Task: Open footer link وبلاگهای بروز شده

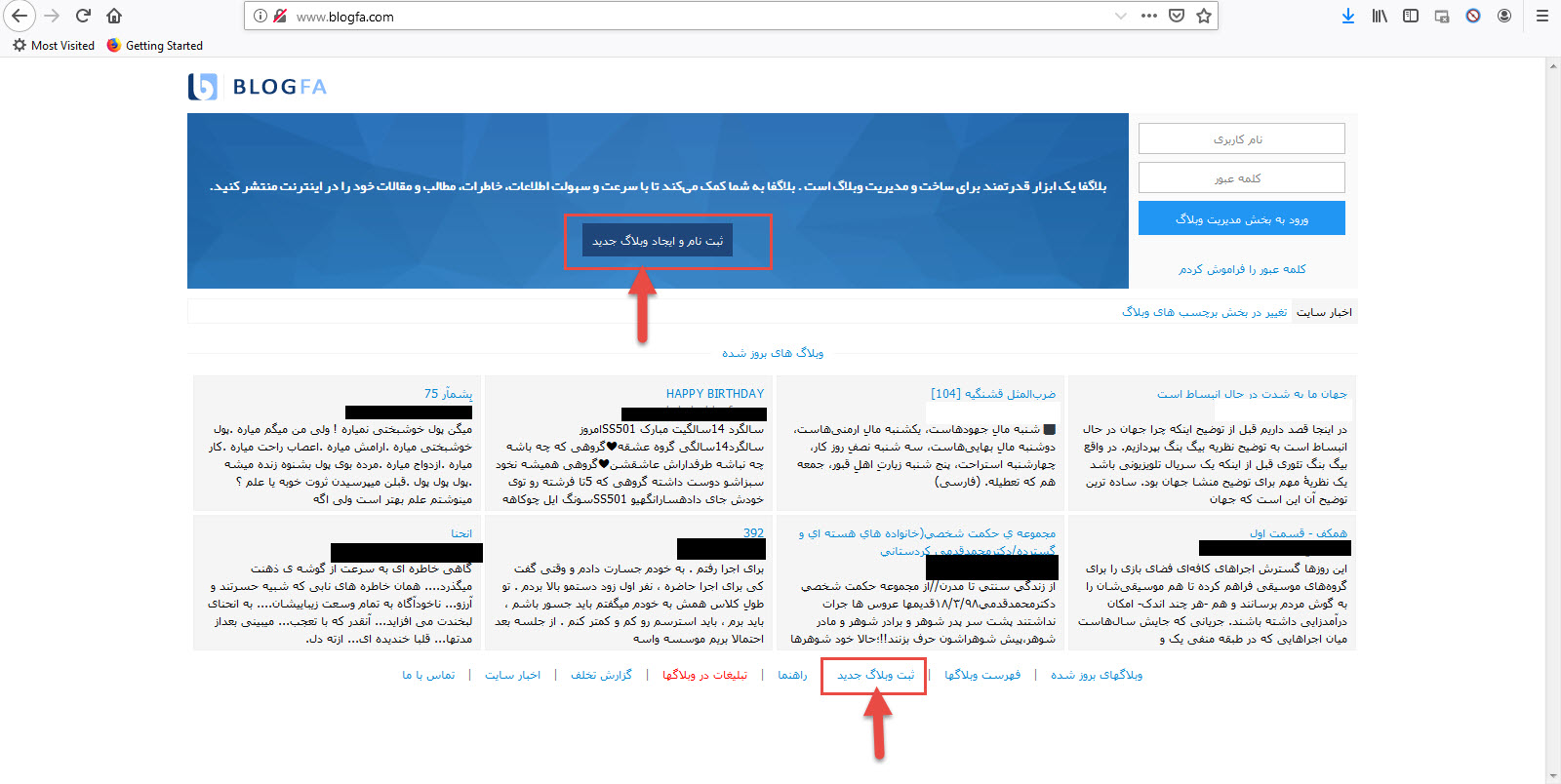Action: [x=1097, y=675]
